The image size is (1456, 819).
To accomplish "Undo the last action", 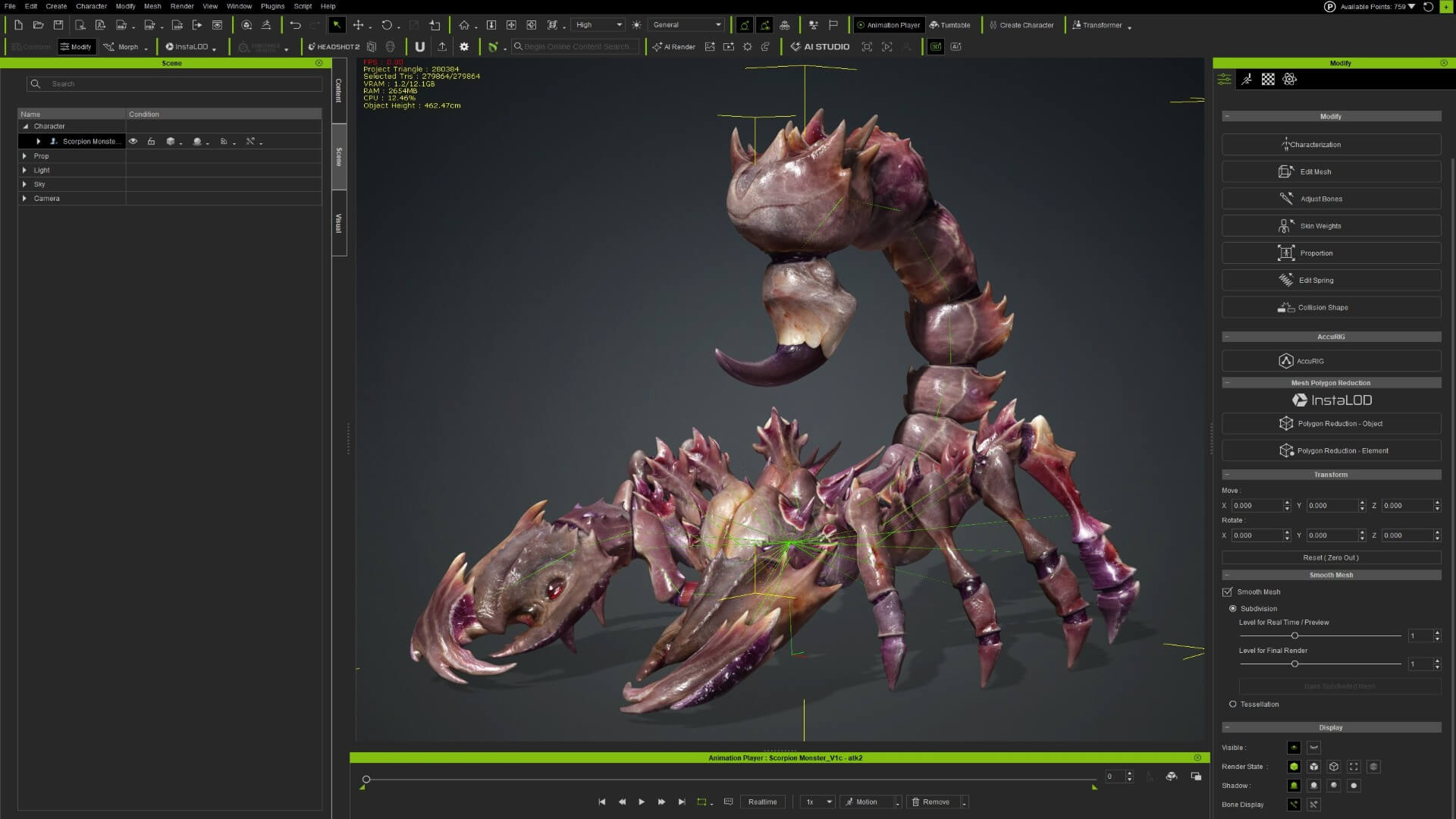I will [295, 25].
